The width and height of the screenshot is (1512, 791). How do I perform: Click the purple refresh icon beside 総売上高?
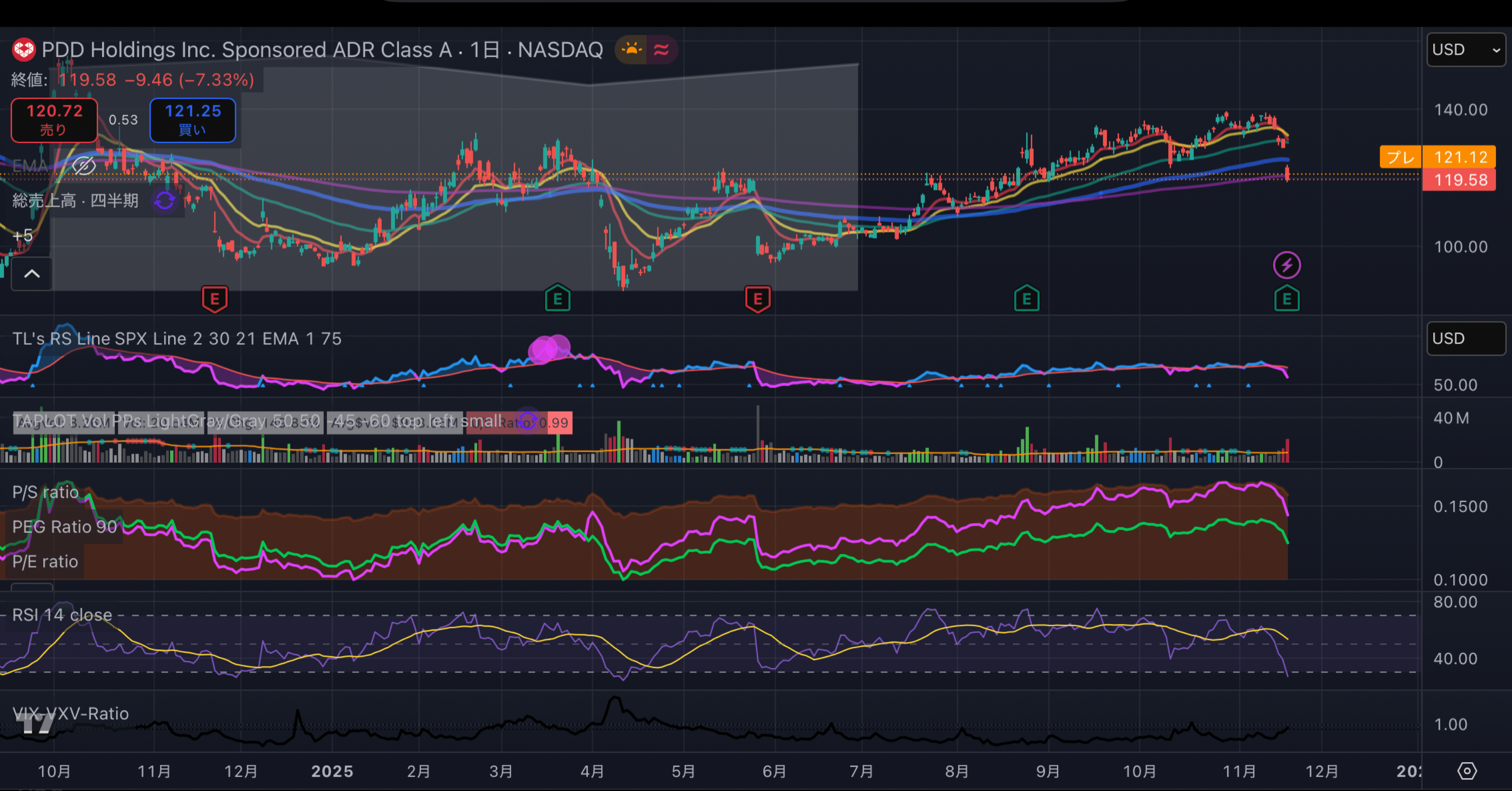[x=164, y=201]
